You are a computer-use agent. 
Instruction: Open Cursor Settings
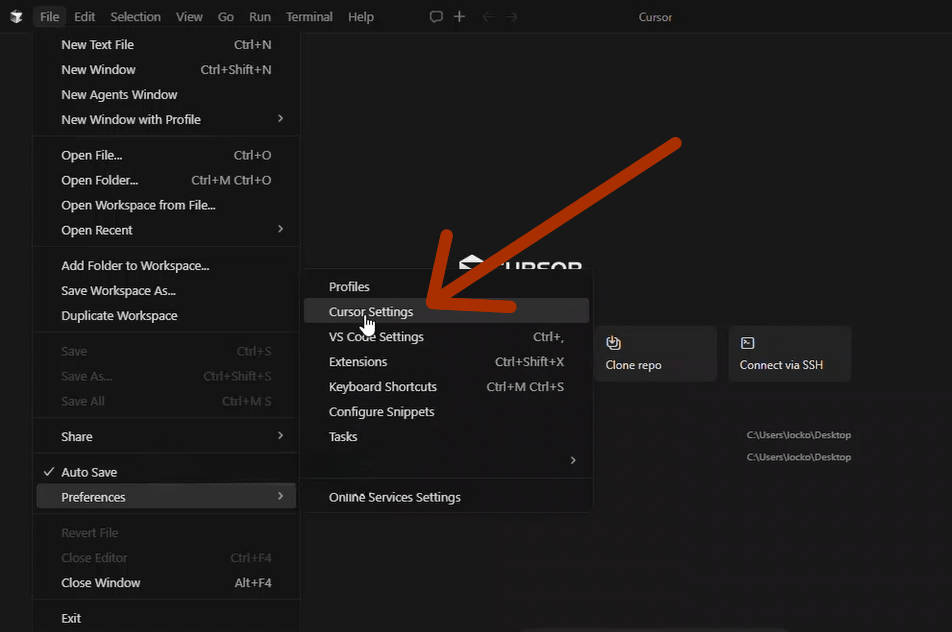coord(446,311)
